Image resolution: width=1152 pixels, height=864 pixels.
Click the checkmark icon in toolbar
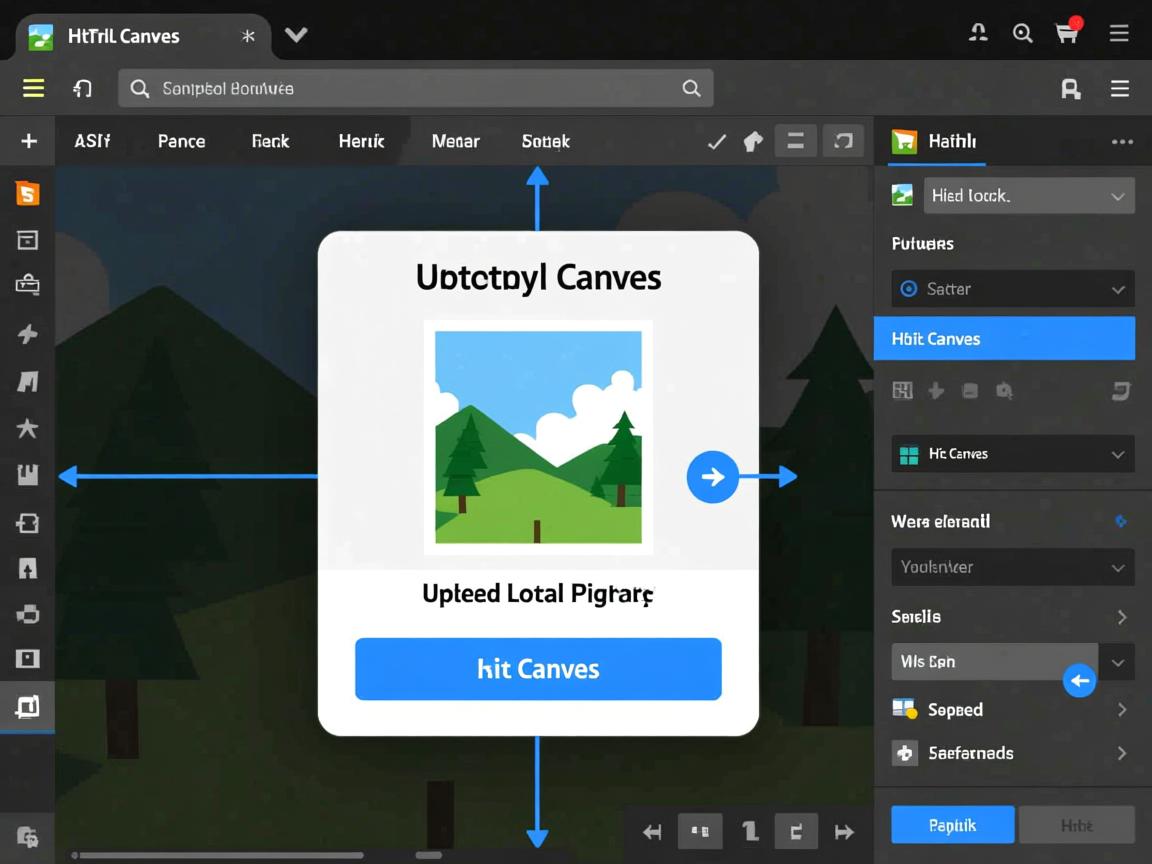[x=716, y=142]
